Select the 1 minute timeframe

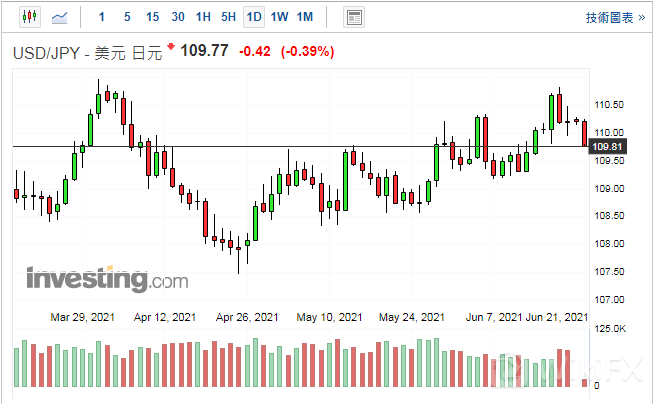[x=101, y=17]
